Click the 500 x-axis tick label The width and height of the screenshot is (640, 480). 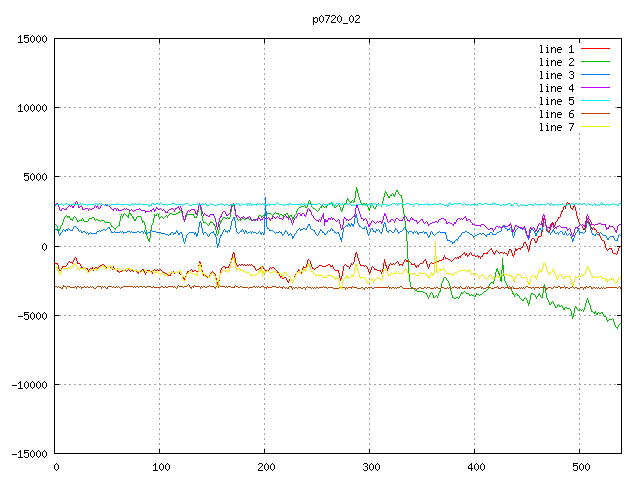[580, 466]
